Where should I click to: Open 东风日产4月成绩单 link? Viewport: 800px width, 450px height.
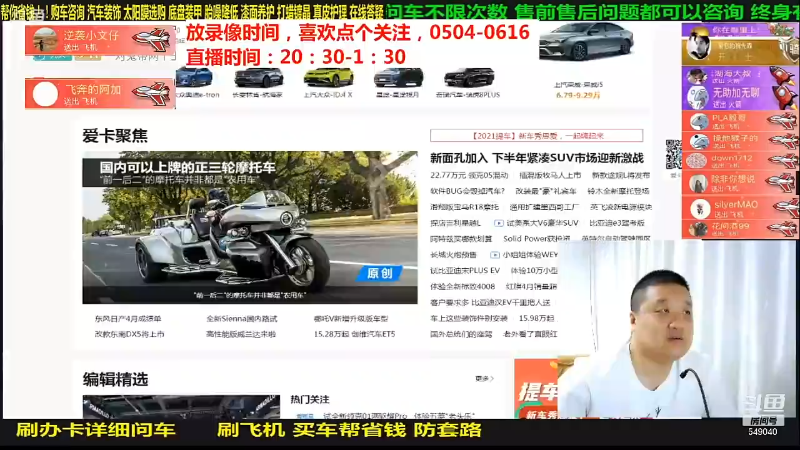128,318
